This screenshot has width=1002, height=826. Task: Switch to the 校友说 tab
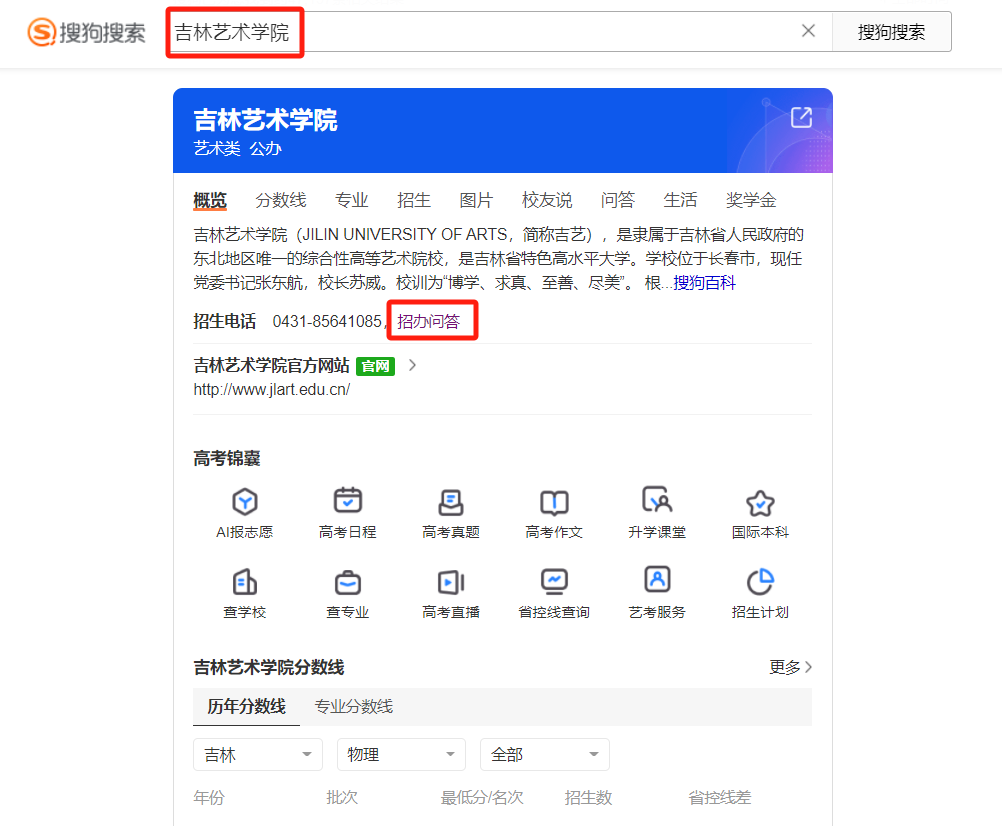[x=548, y=201]
